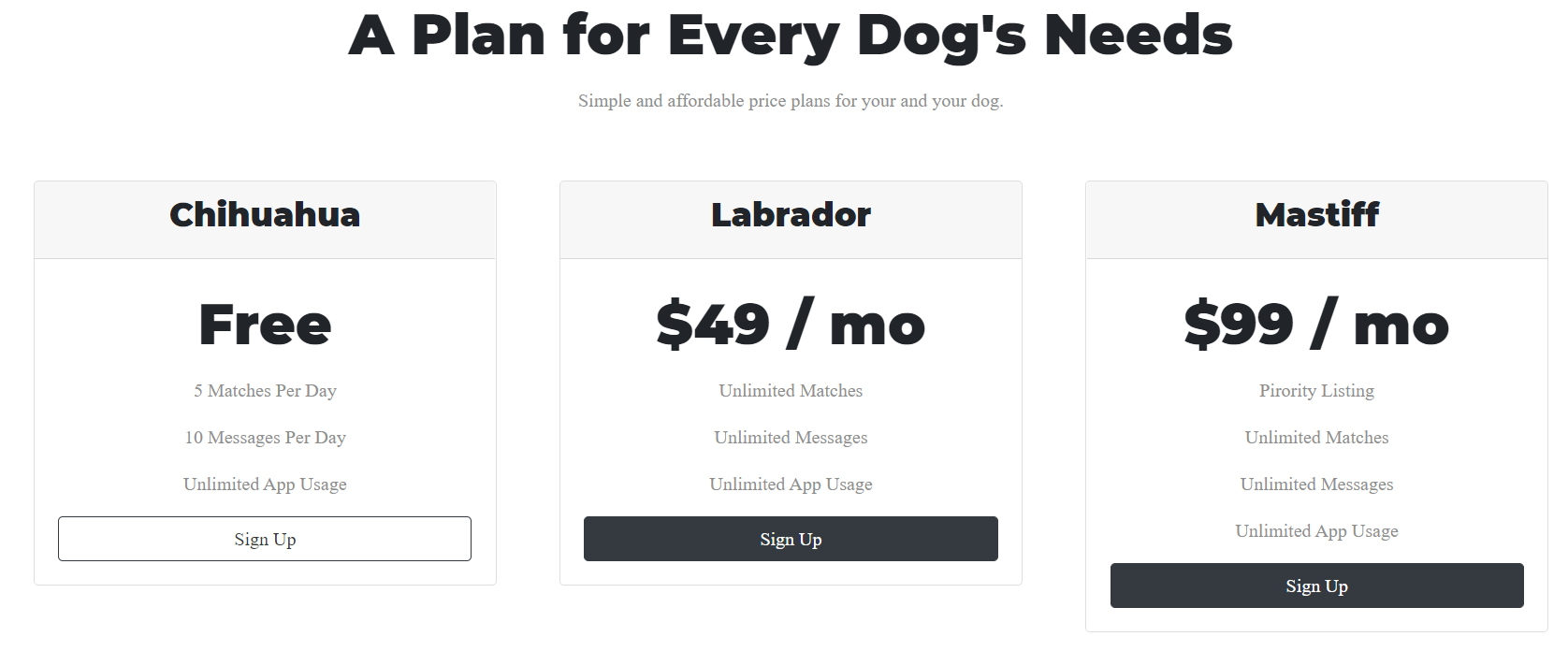Screen dimensions: 1568x651
Task: Click the page heading A Plan for Every Dog's Needs
Action: tap(789, 36)
